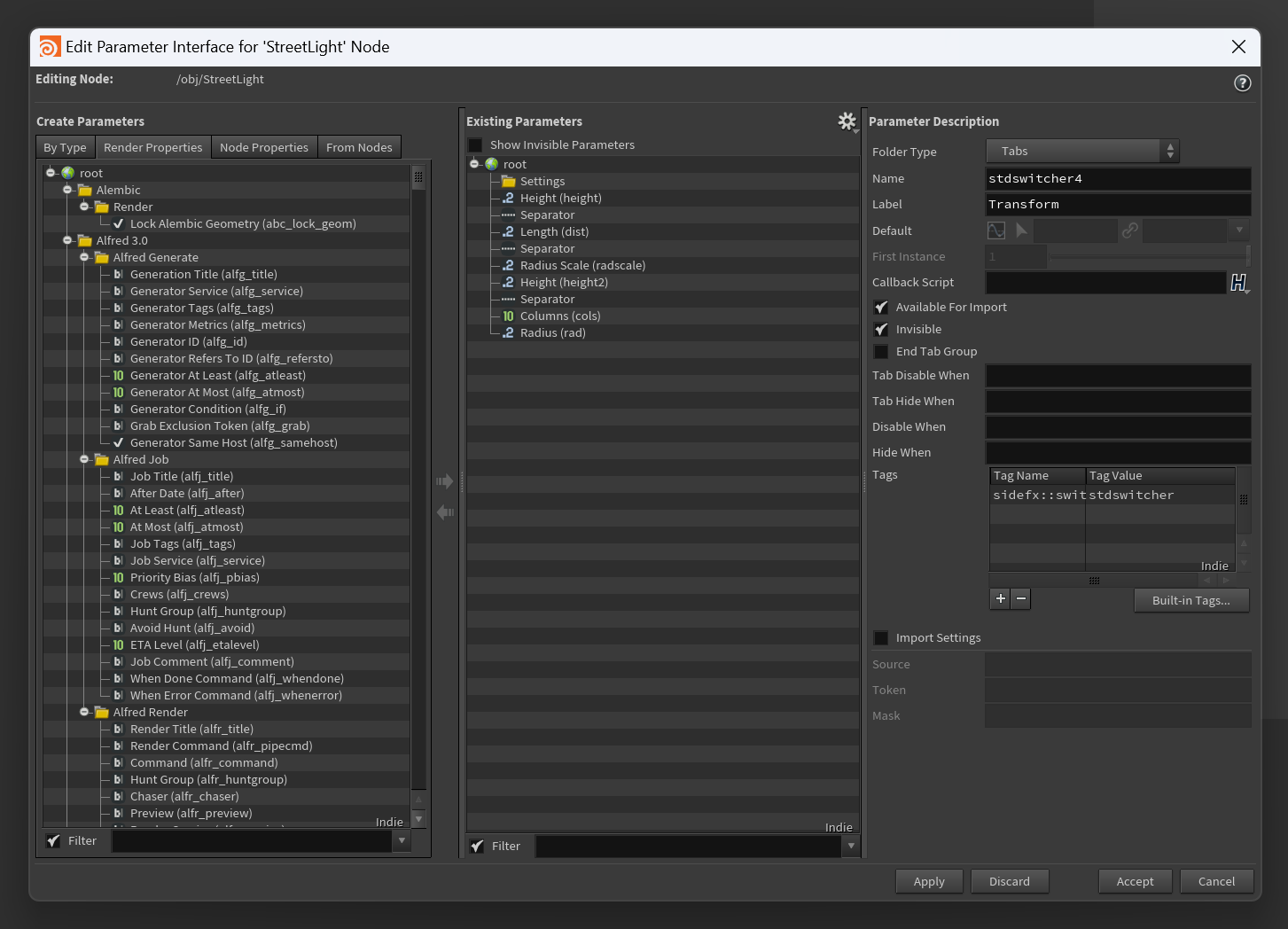This screenshot has height=929, width=1288.
Task: Click the left arrow to remove parameter
Action: tap(445, 511)
